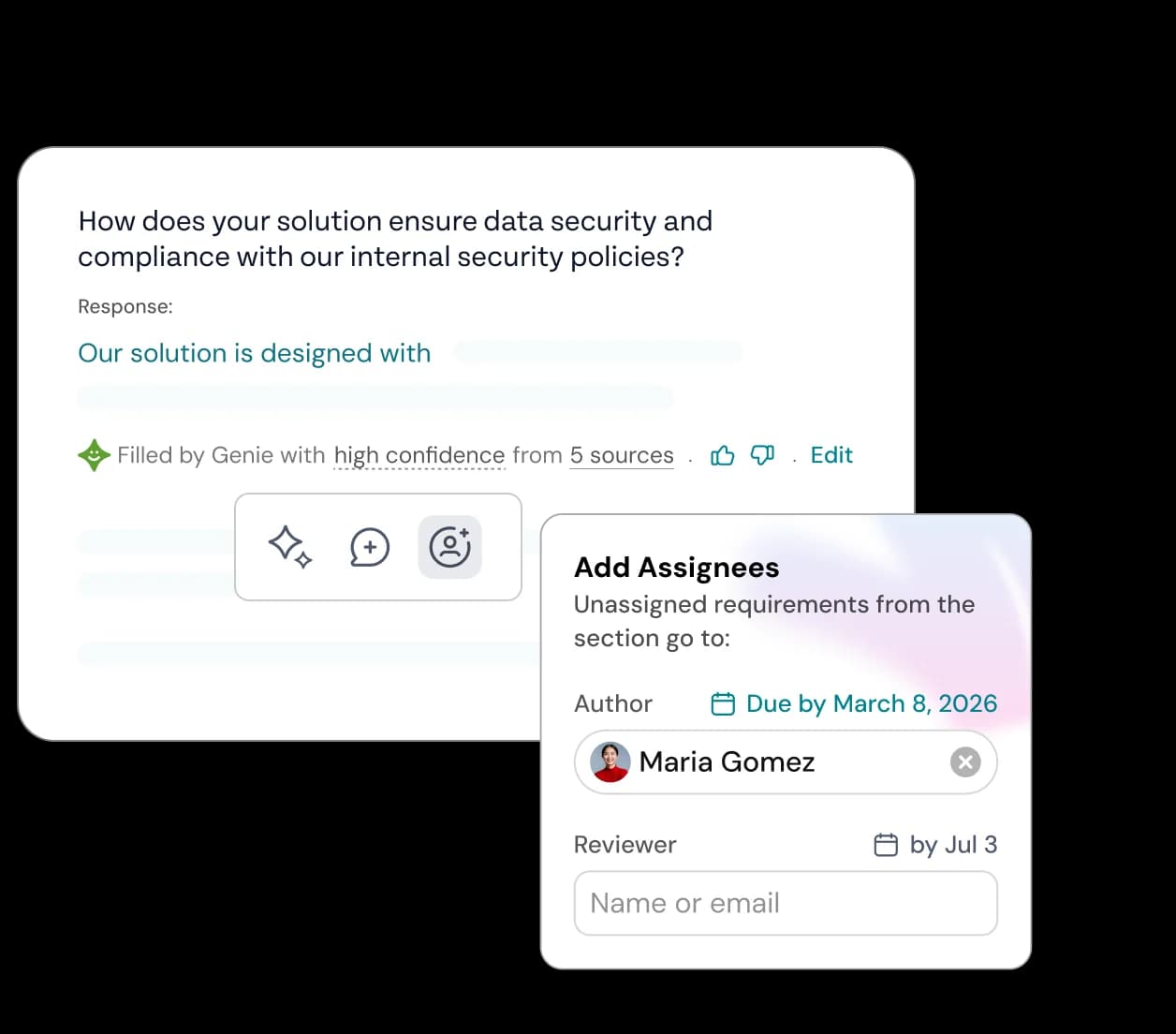
Task: Click the assign person icon in toolbar
Action: point(450,547)
